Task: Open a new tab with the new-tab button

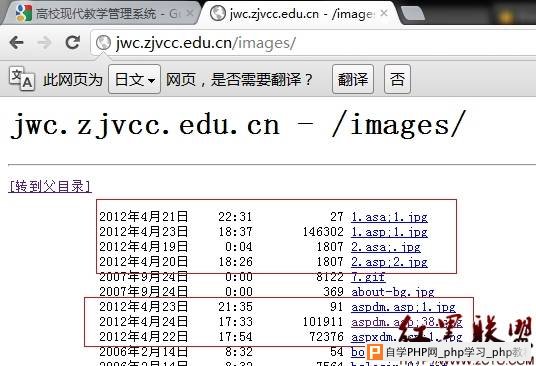Action: pyautogui.click(x=413, y=13)
